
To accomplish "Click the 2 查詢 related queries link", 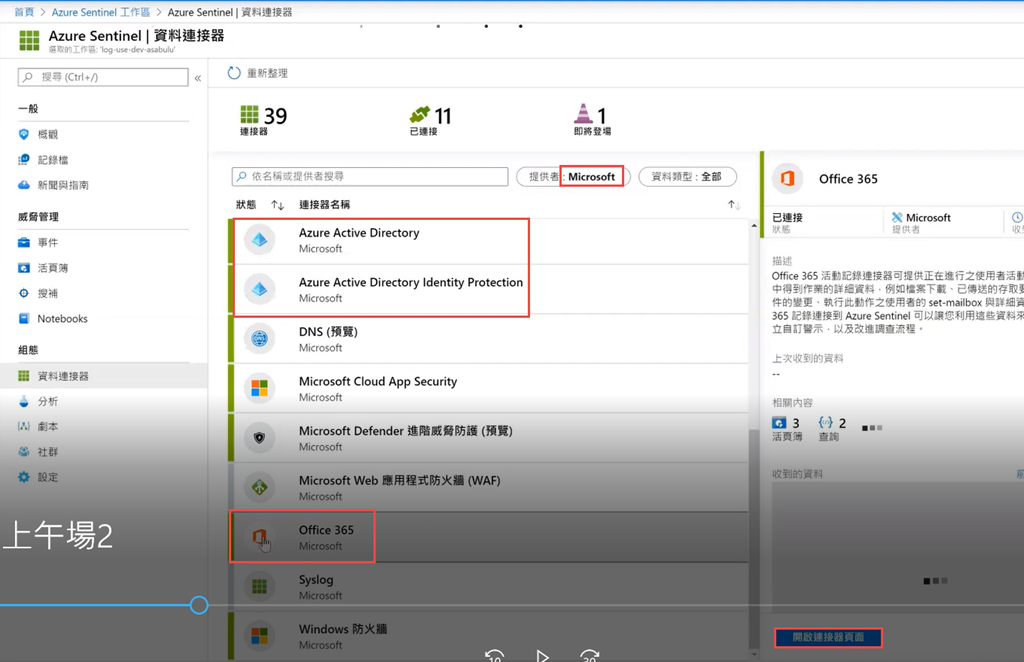I will point(832,429).
